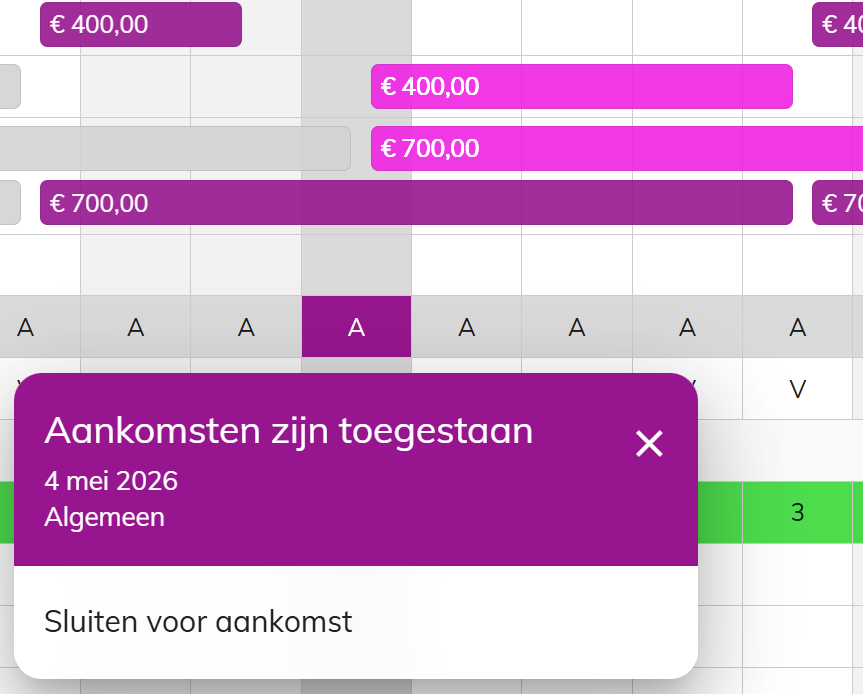Viewport: 863px width, 694px height.
Task: Click the Algemeen label in the popup
Action: click(x=105, y=517)
